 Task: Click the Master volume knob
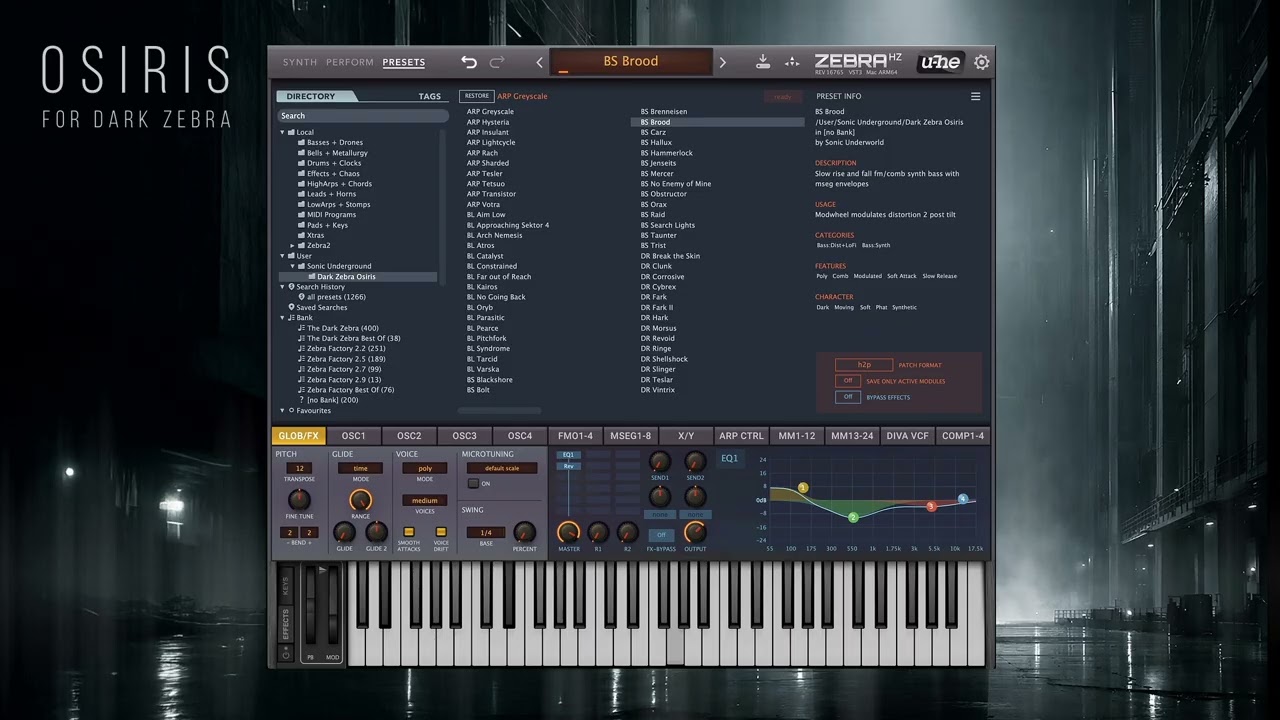(568, 532)
